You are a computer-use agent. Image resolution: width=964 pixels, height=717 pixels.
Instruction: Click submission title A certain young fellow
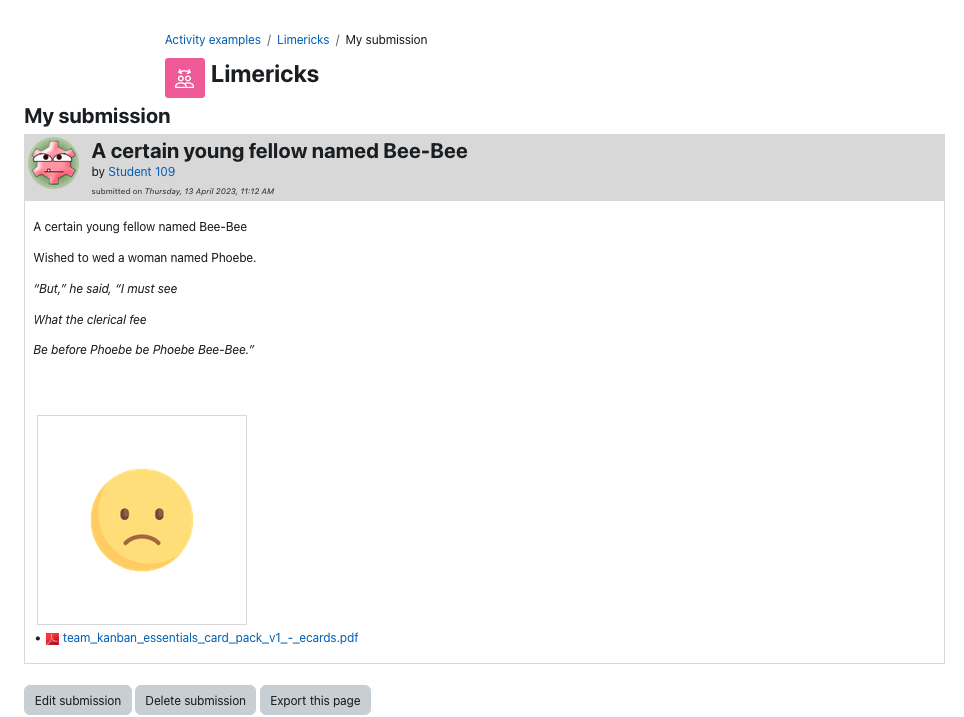click(280, 151)
